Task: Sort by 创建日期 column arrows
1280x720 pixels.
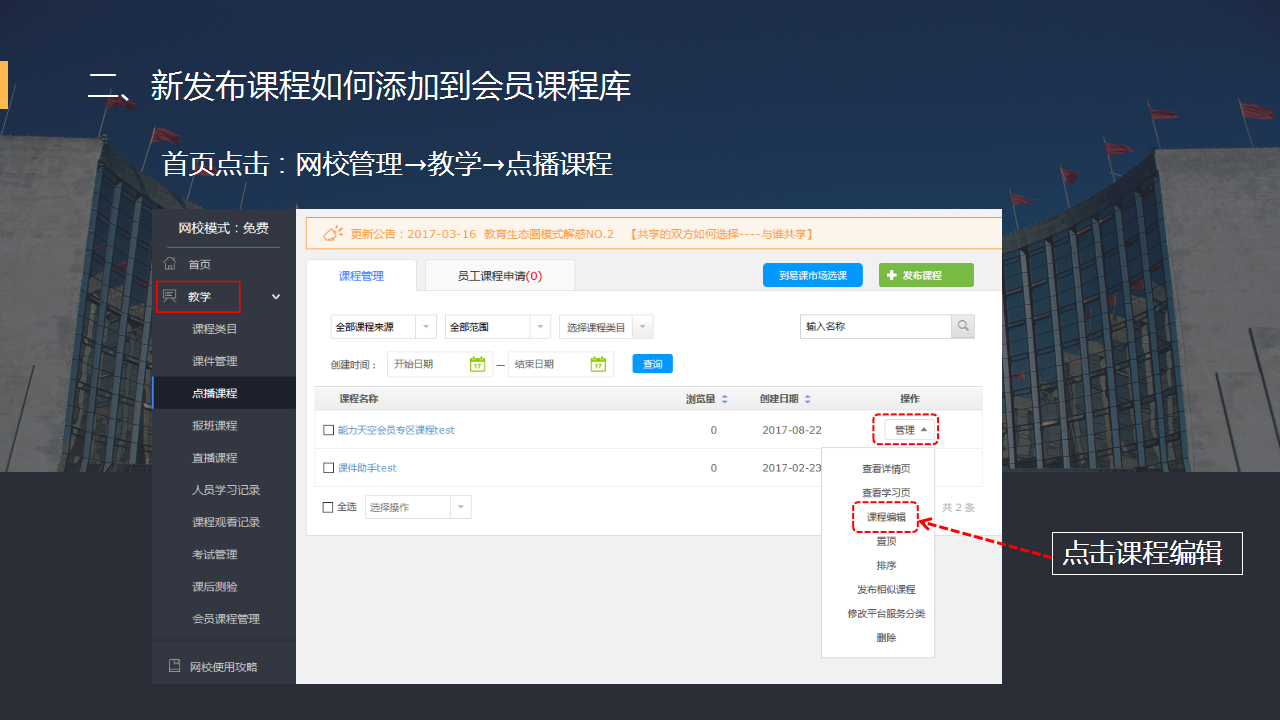Action: pyautogui.click(x=808, y=399)
